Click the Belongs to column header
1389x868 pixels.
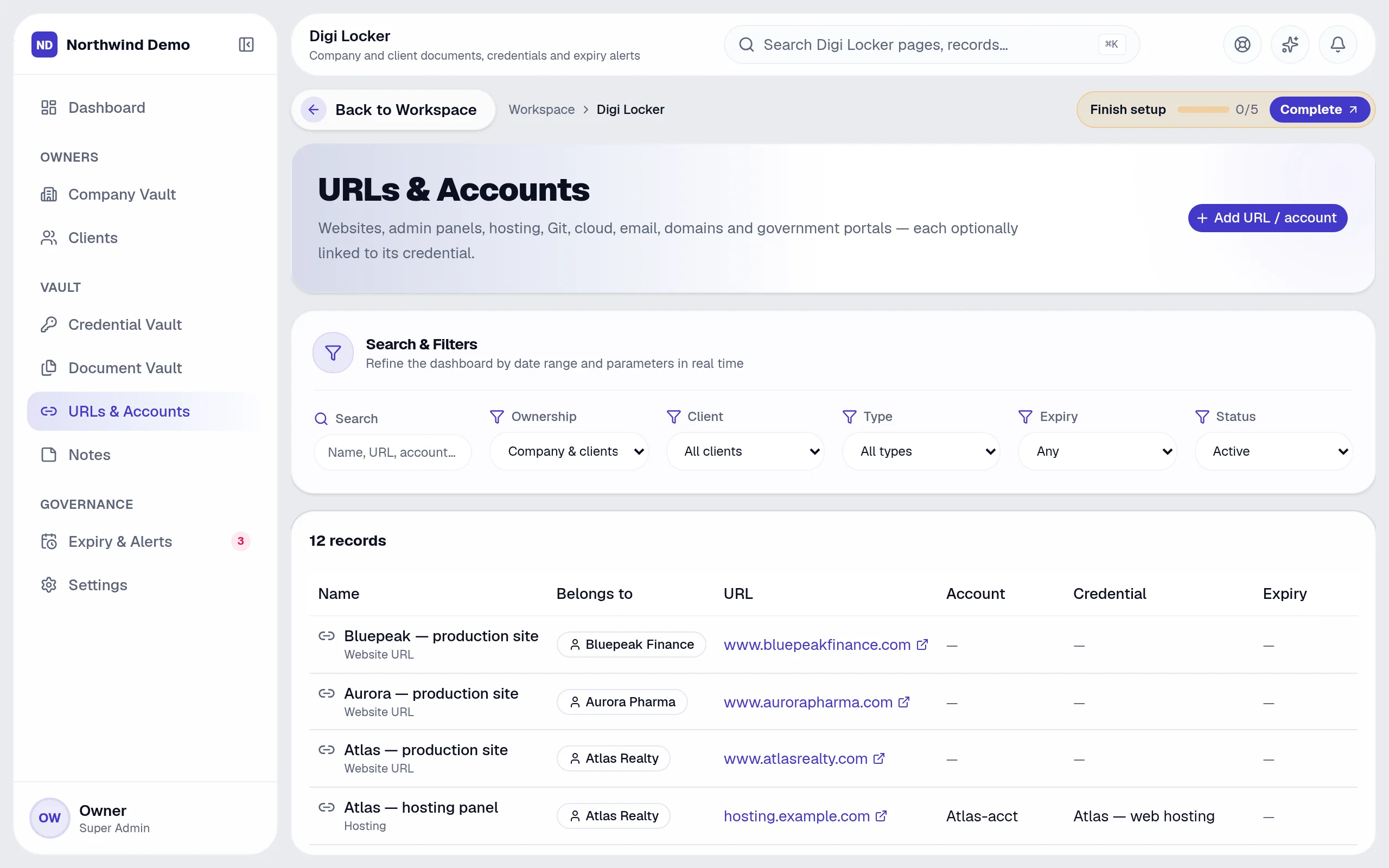pyautogui.click(x=594, y=593)
